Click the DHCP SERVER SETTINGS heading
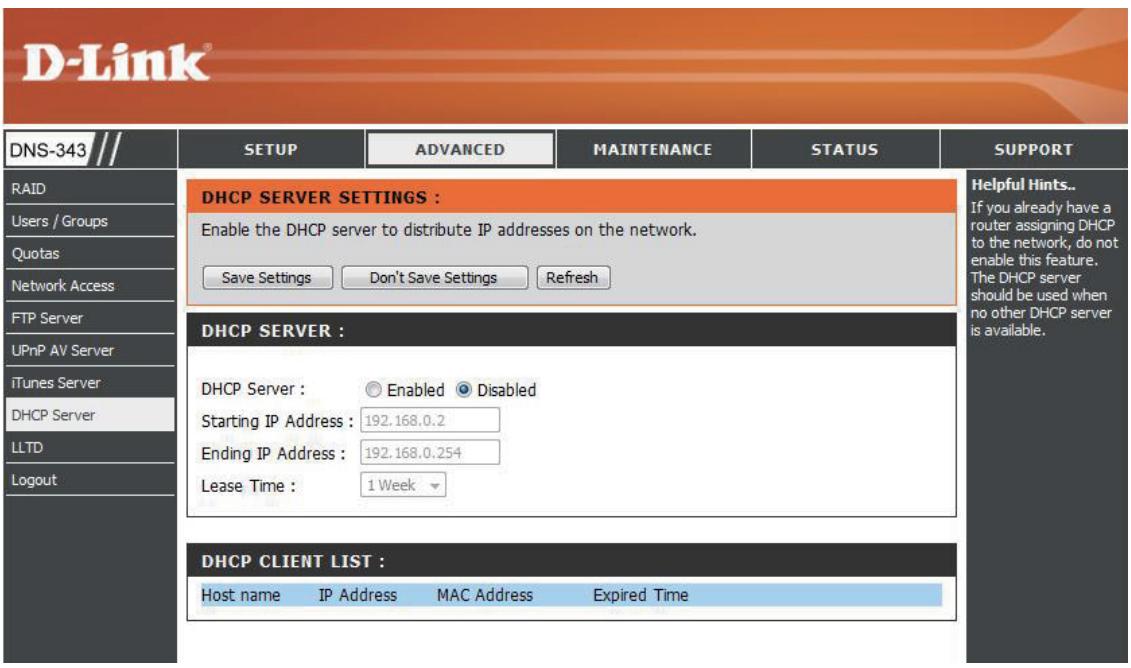 coord(321,198)
